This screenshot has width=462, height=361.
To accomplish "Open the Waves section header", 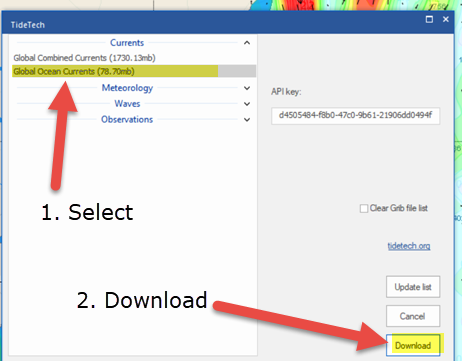I will [127, 104].
